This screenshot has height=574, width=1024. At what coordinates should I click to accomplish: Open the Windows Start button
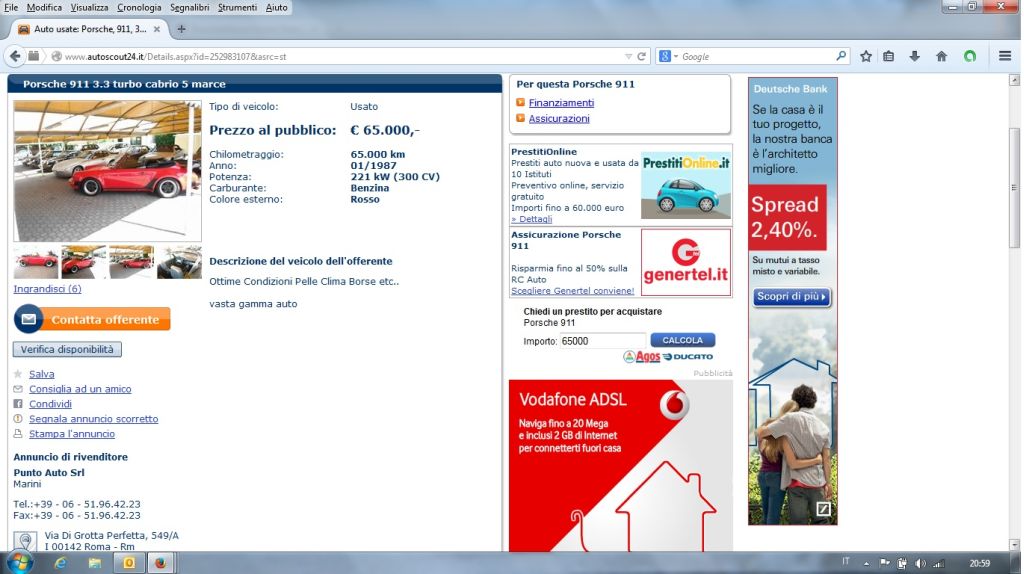coord(19,563)
